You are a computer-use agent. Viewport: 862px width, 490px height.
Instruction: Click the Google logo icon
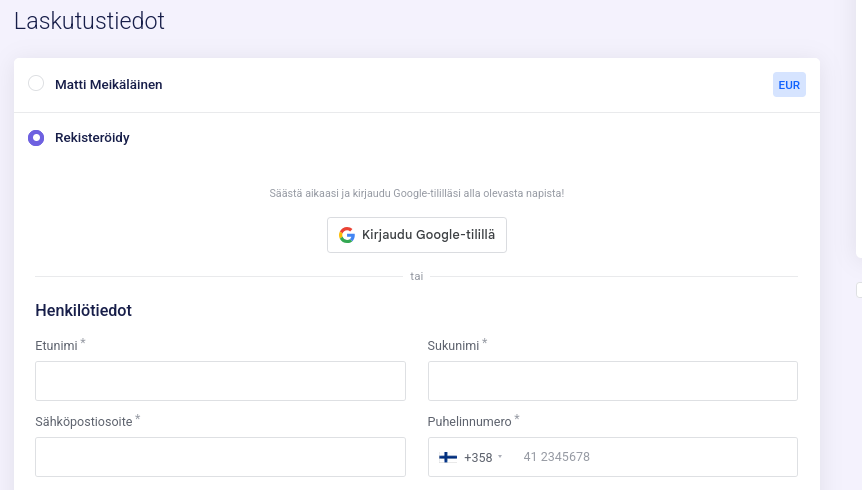coord(347,235)
